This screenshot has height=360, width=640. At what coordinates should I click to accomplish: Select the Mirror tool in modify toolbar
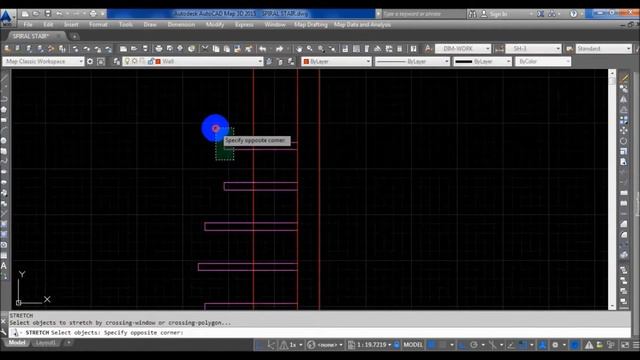[624, 99]
